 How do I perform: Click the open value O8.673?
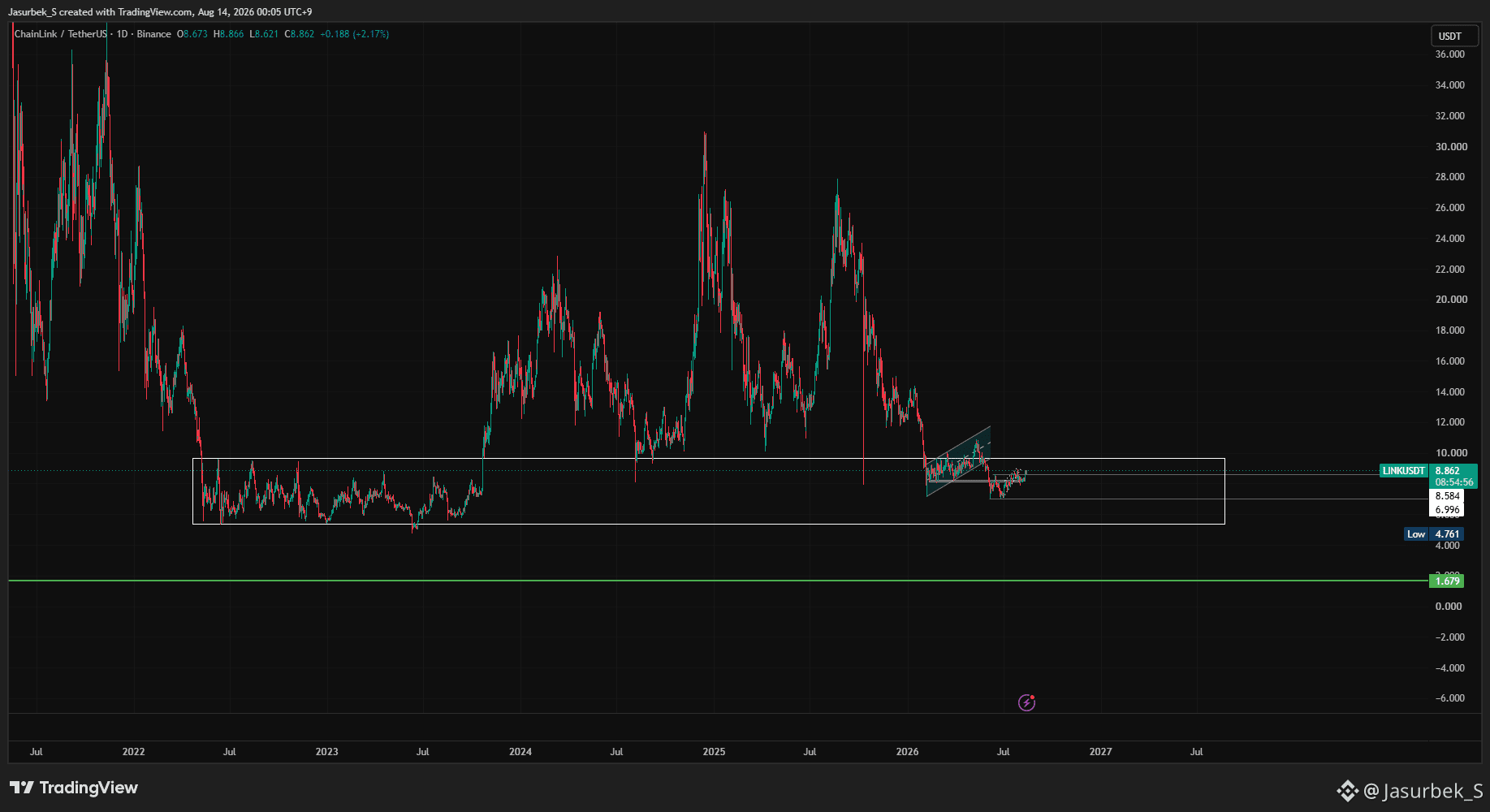tap(192, 34)
